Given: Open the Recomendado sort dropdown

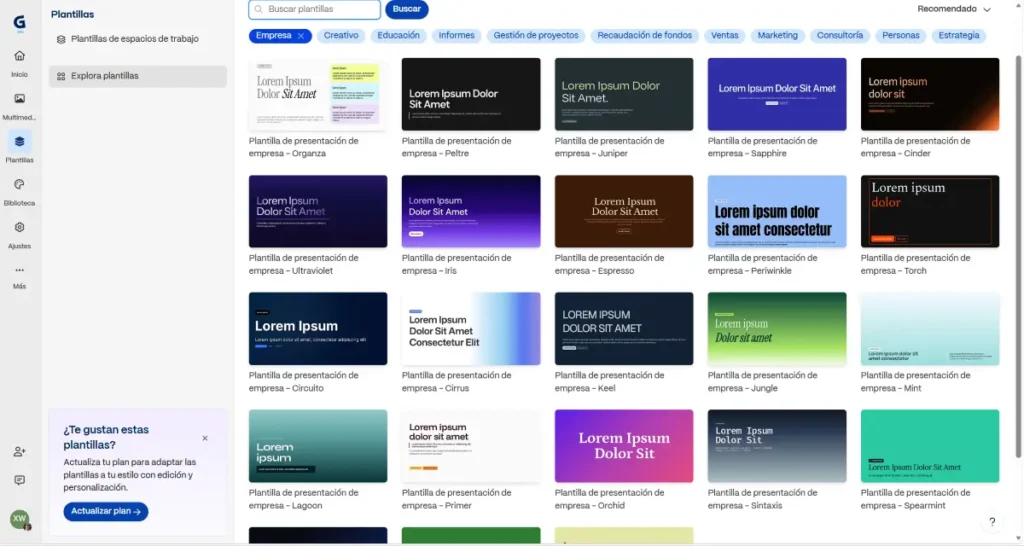Looking at the screenshot, I should click(x=954, y=9).
